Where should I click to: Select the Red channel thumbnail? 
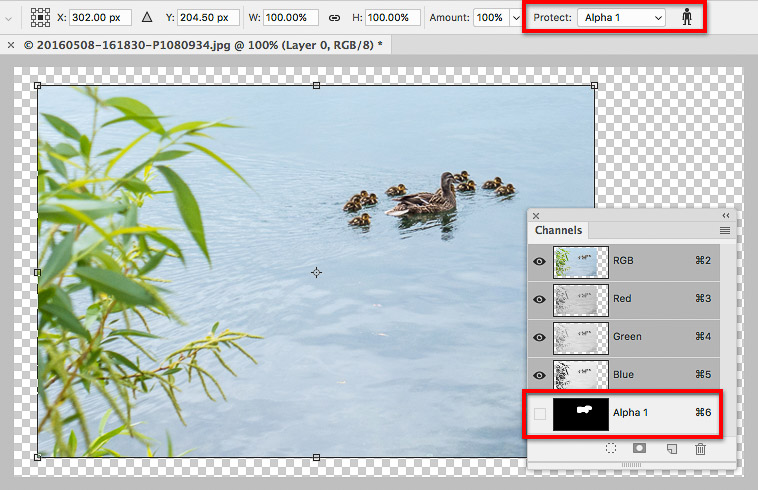[x=581, y=300]
